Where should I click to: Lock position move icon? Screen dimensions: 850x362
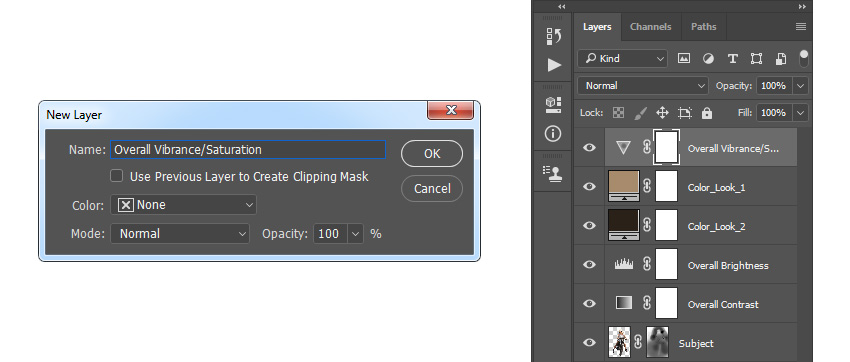662,113
